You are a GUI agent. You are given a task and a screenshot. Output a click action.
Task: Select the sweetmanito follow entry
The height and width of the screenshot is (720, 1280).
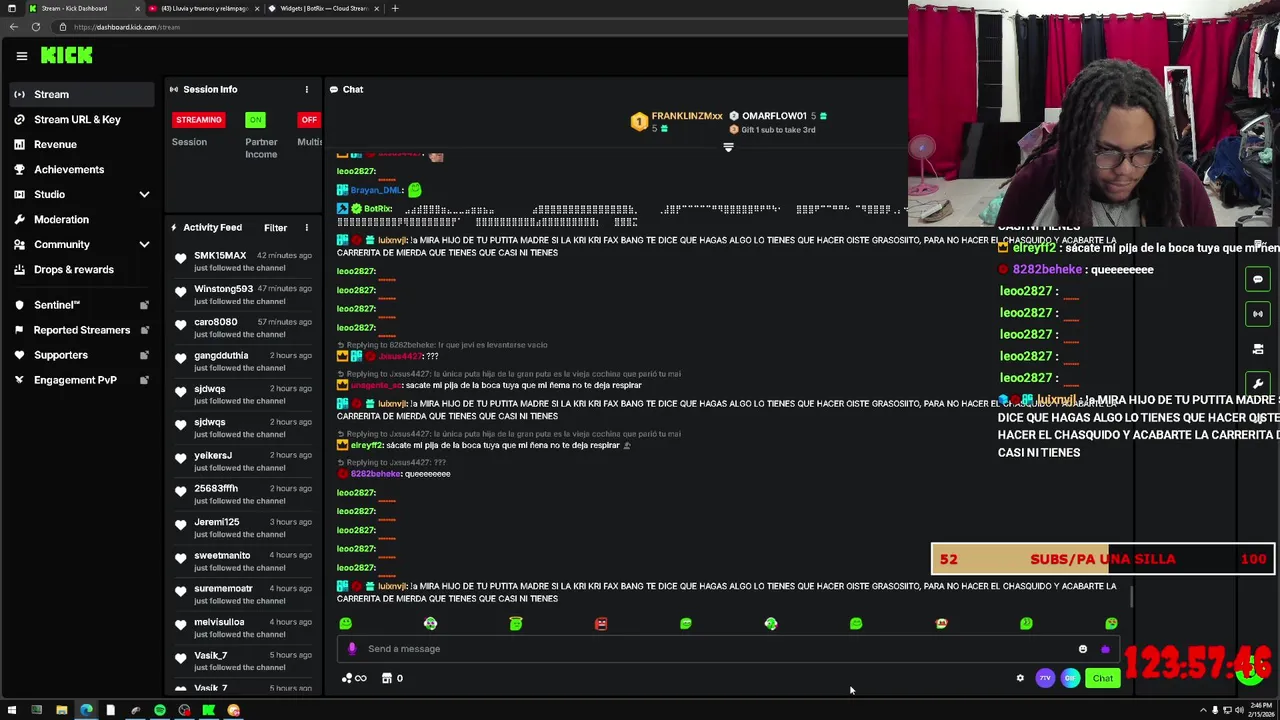click(x=245, y=561)
